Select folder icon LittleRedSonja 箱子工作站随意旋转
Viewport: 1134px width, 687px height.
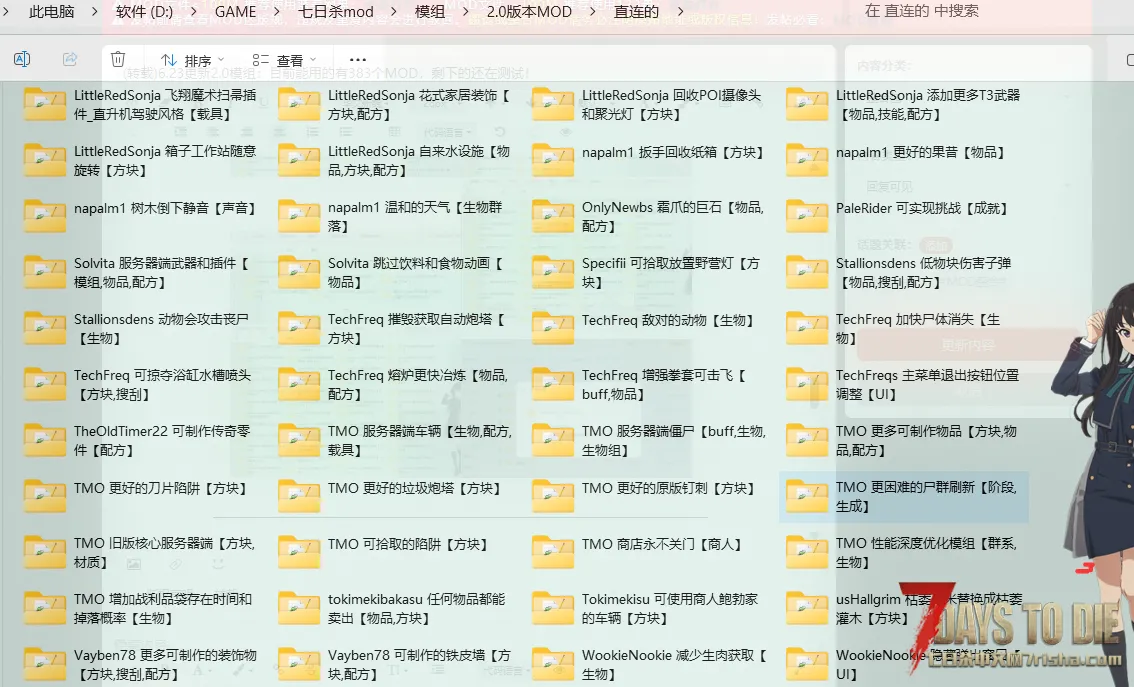[45, 160]
